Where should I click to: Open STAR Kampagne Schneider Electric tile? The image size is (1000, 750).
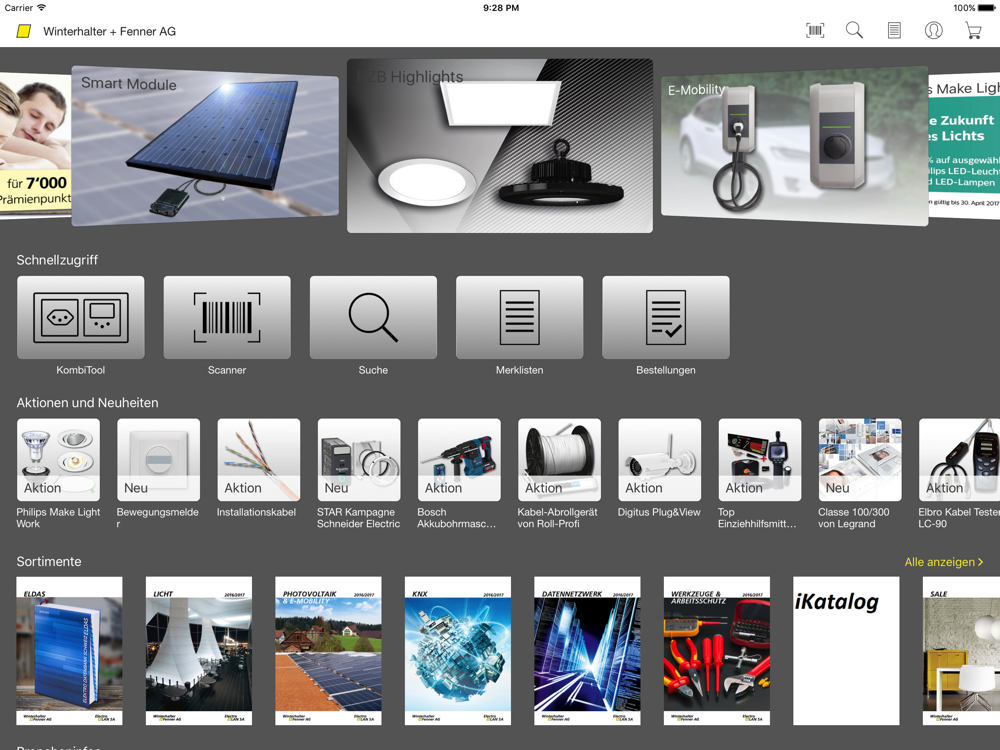coord(359,460)
